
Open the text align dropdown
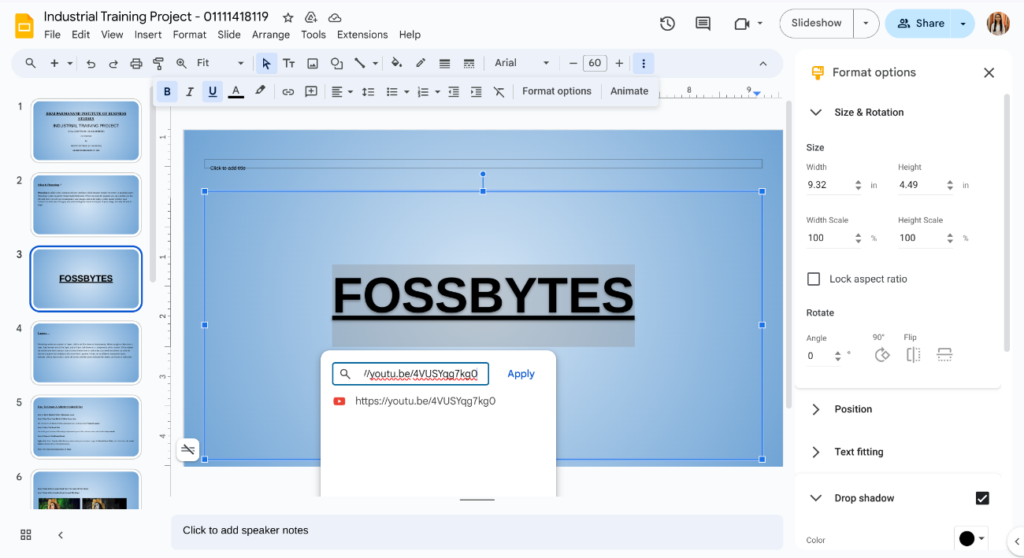click(x=342, y=91)
